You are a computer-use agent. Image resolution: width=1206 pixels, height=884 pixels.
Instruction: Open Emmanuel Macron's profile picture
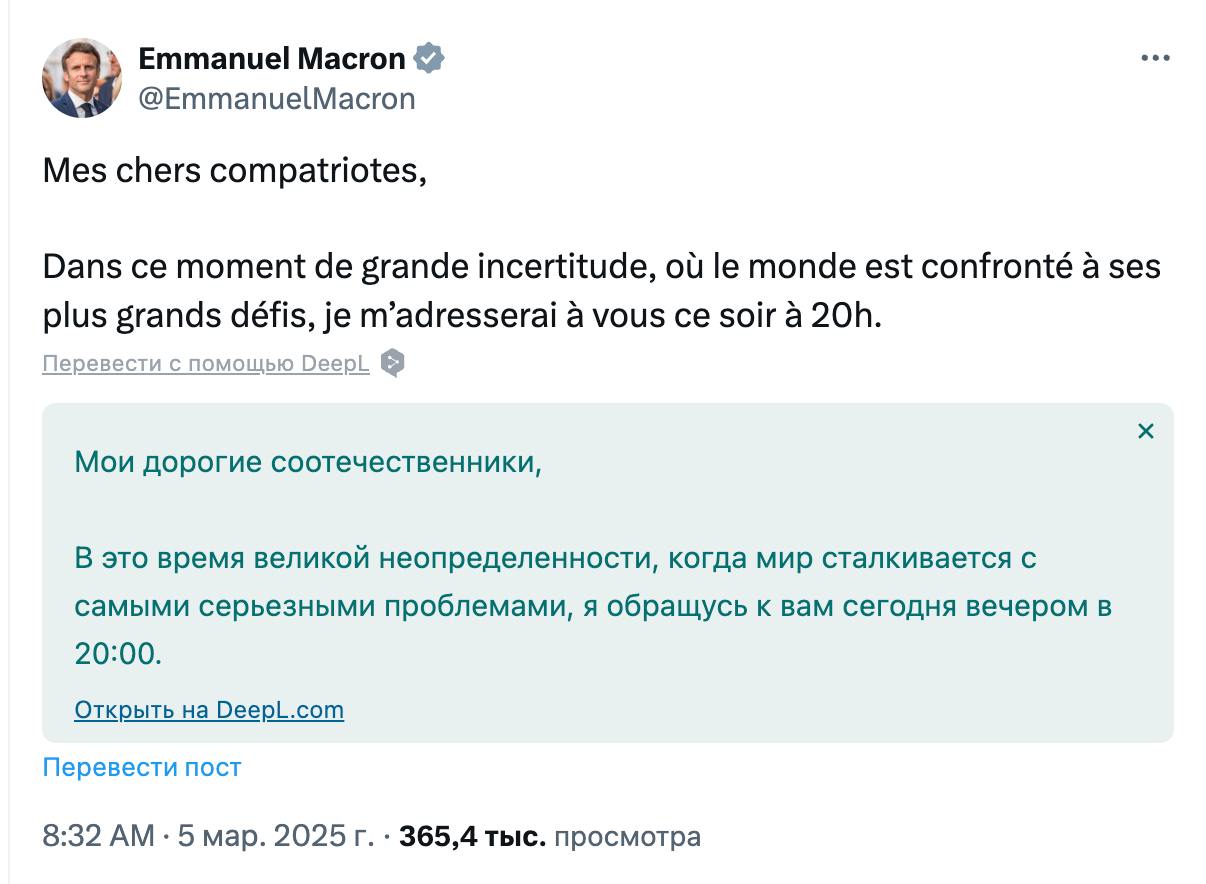(82, 78)
